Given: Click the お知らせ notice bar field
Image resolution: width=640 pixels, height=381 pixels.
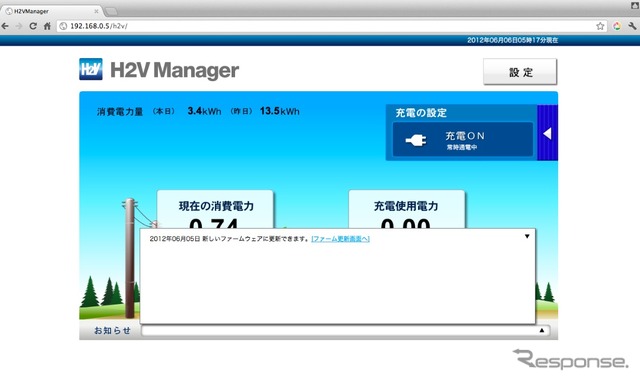Looking at the screenshot, I should [345, 330].
